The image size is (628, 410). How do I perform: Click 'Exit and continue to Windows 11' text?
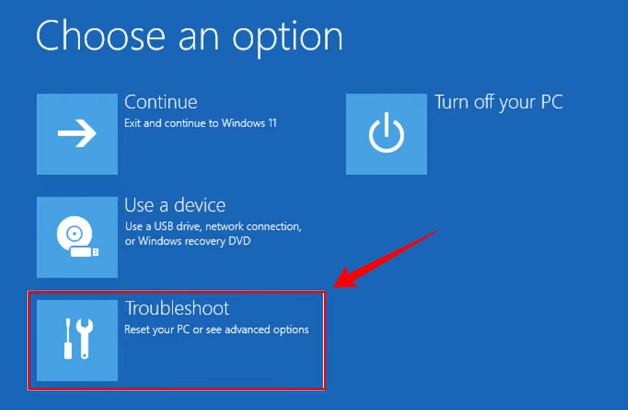(x=200, y=123)
